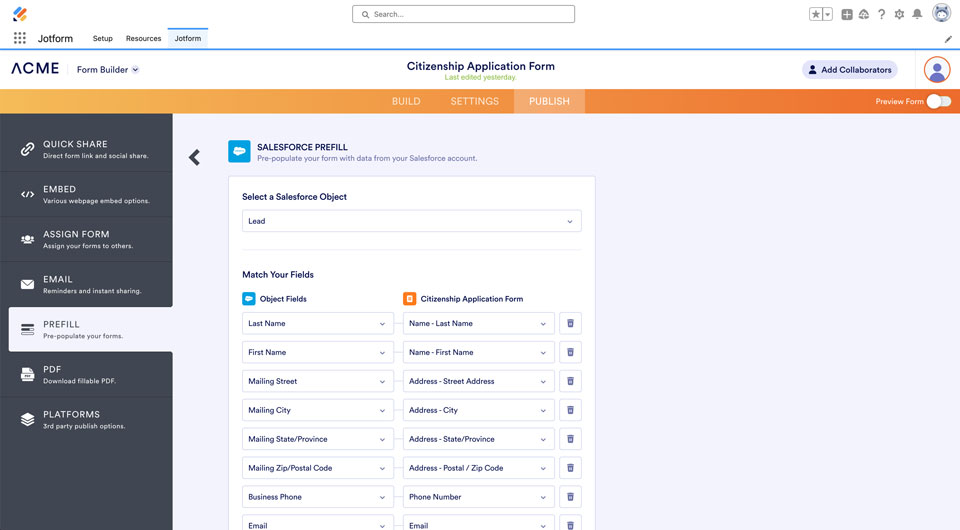Open the Business Phone dropdown
The height and width of the screenshot is (530, 960).
click(318, 496)
